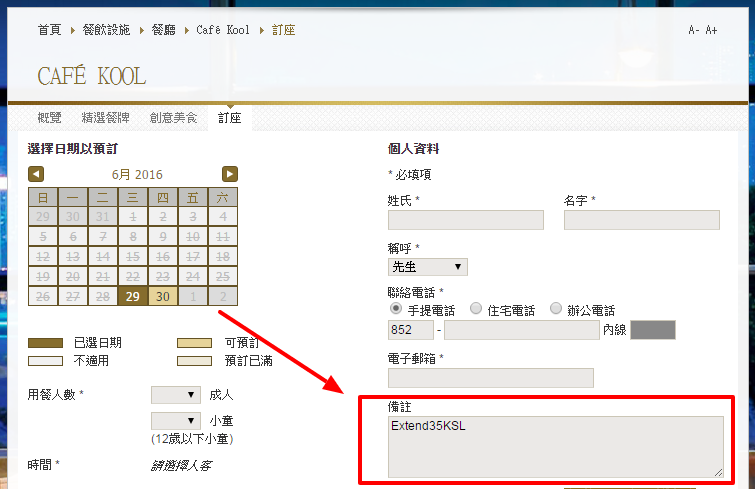This screenshot has width=755, height=489.
Task: Open 餐廳 breadcrumb link
Action: click(164, 30)
